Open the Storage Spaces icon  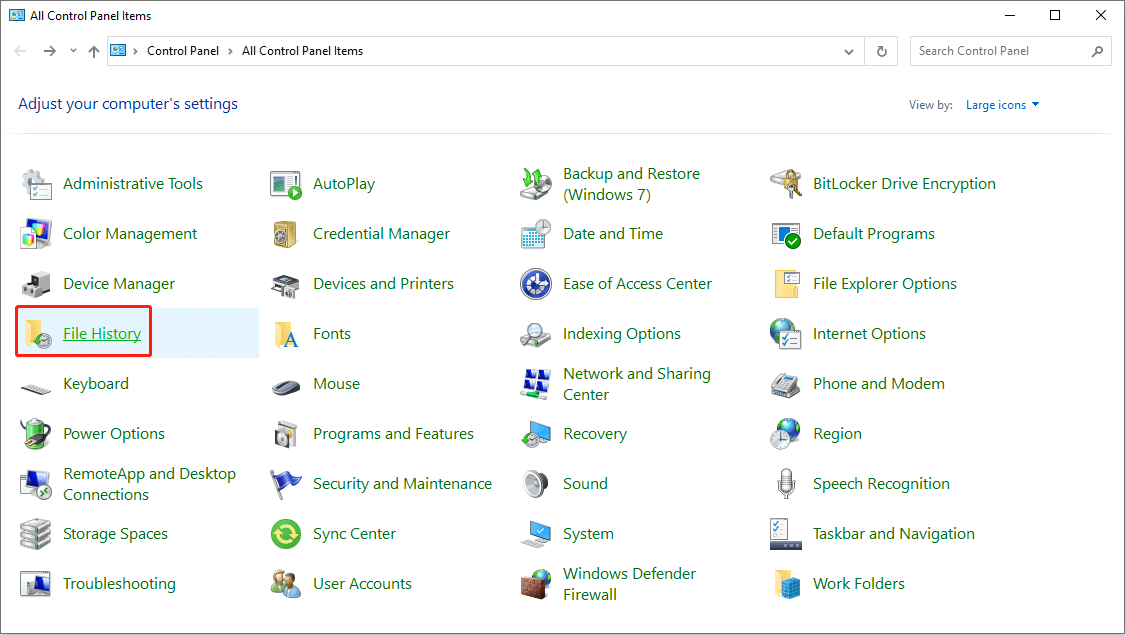(x=36, y=534)
